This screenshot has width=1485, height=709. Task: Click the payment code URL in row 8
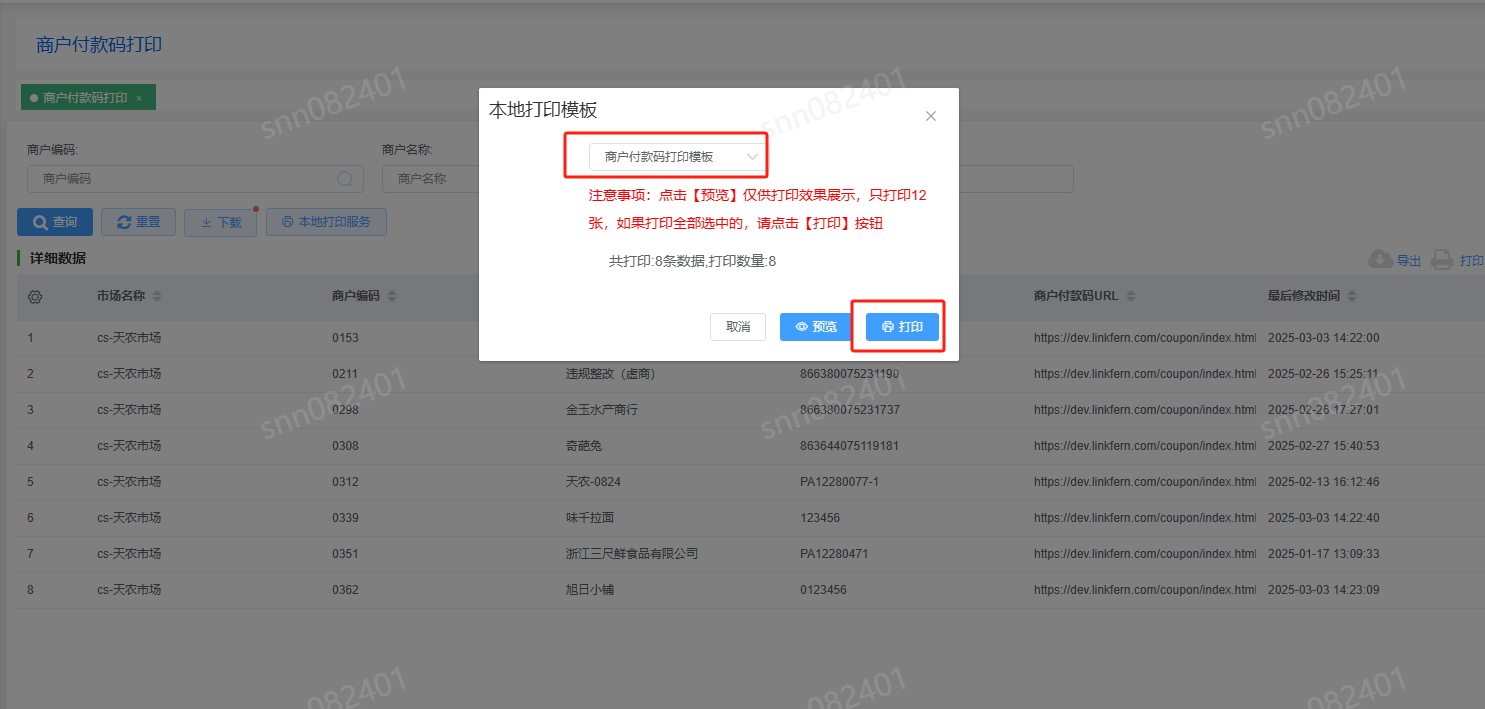point(1145,590)
